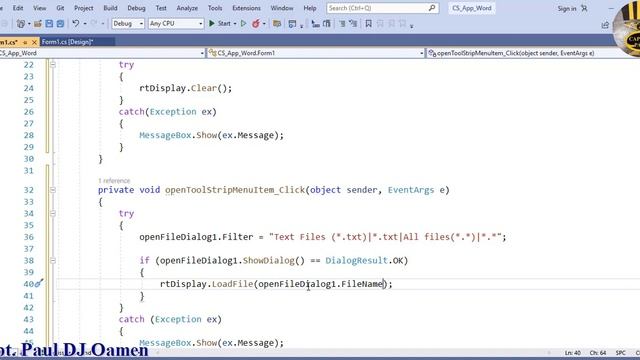Collapse the openToolStripMenuItem_Click method at line 32
Image resolution: width=640 pixels, height=360 pixels.
[x=53, y=190]
